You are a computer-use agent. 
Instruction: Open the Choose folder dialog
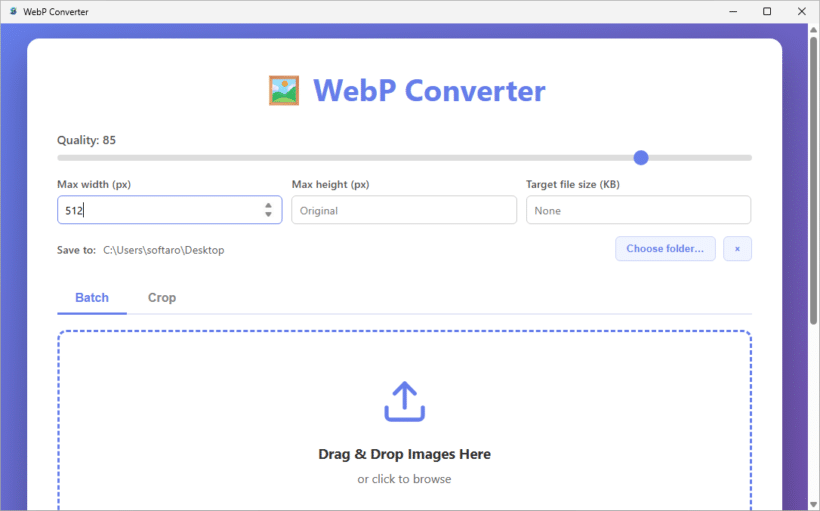tap(665, 248)
